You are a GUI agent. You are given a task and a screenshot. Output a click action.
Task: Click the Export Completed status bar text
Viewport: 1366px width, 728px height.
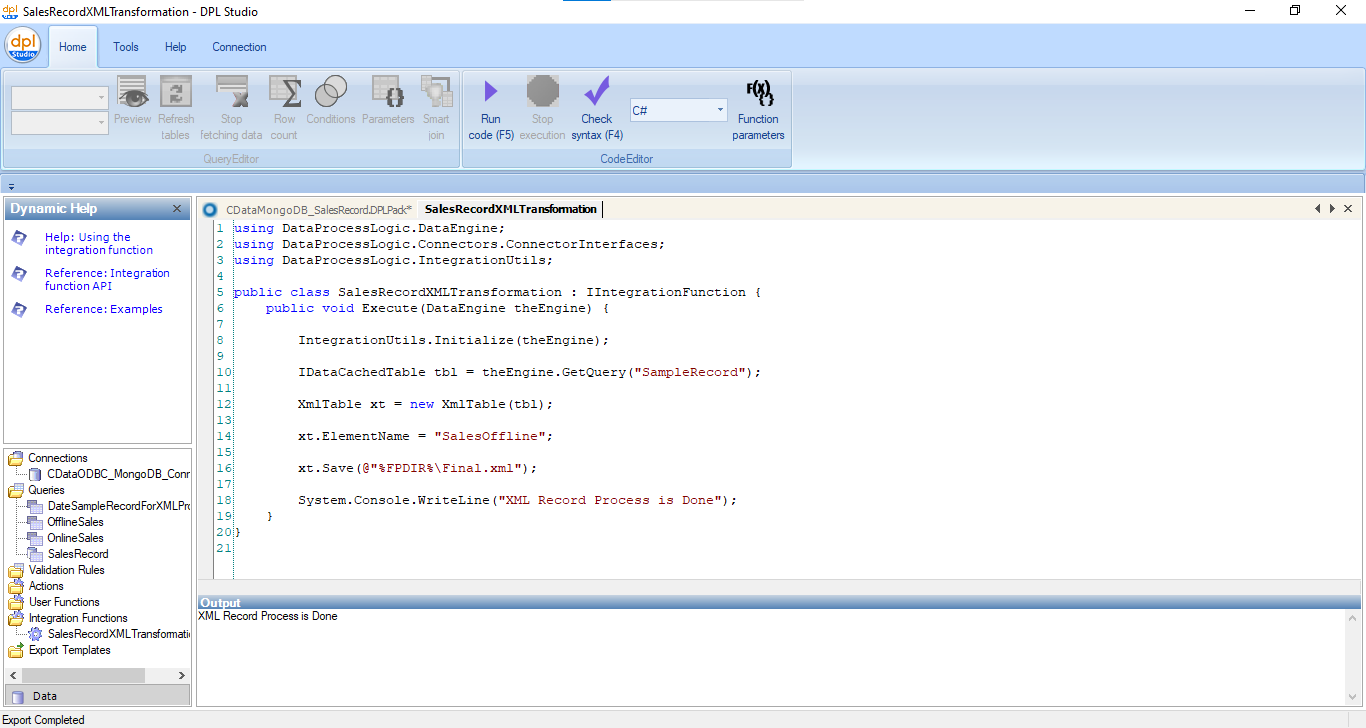tap(44, 720)
